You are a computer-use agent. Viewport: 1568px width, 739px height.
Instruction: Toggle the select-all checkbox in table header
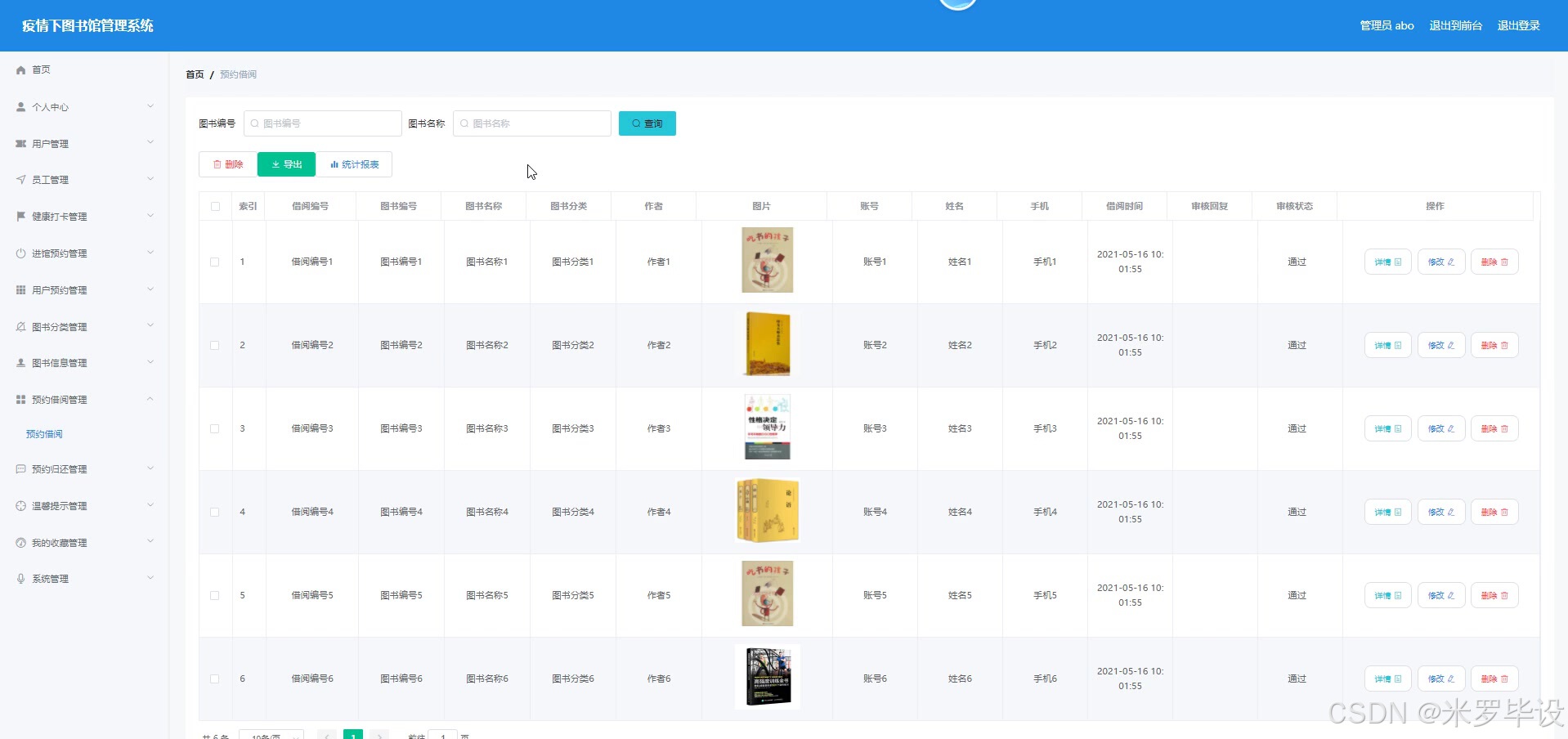pos(215,206)
